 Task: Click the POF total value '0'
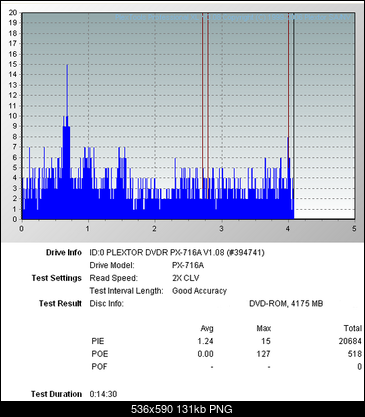[360, 367]
